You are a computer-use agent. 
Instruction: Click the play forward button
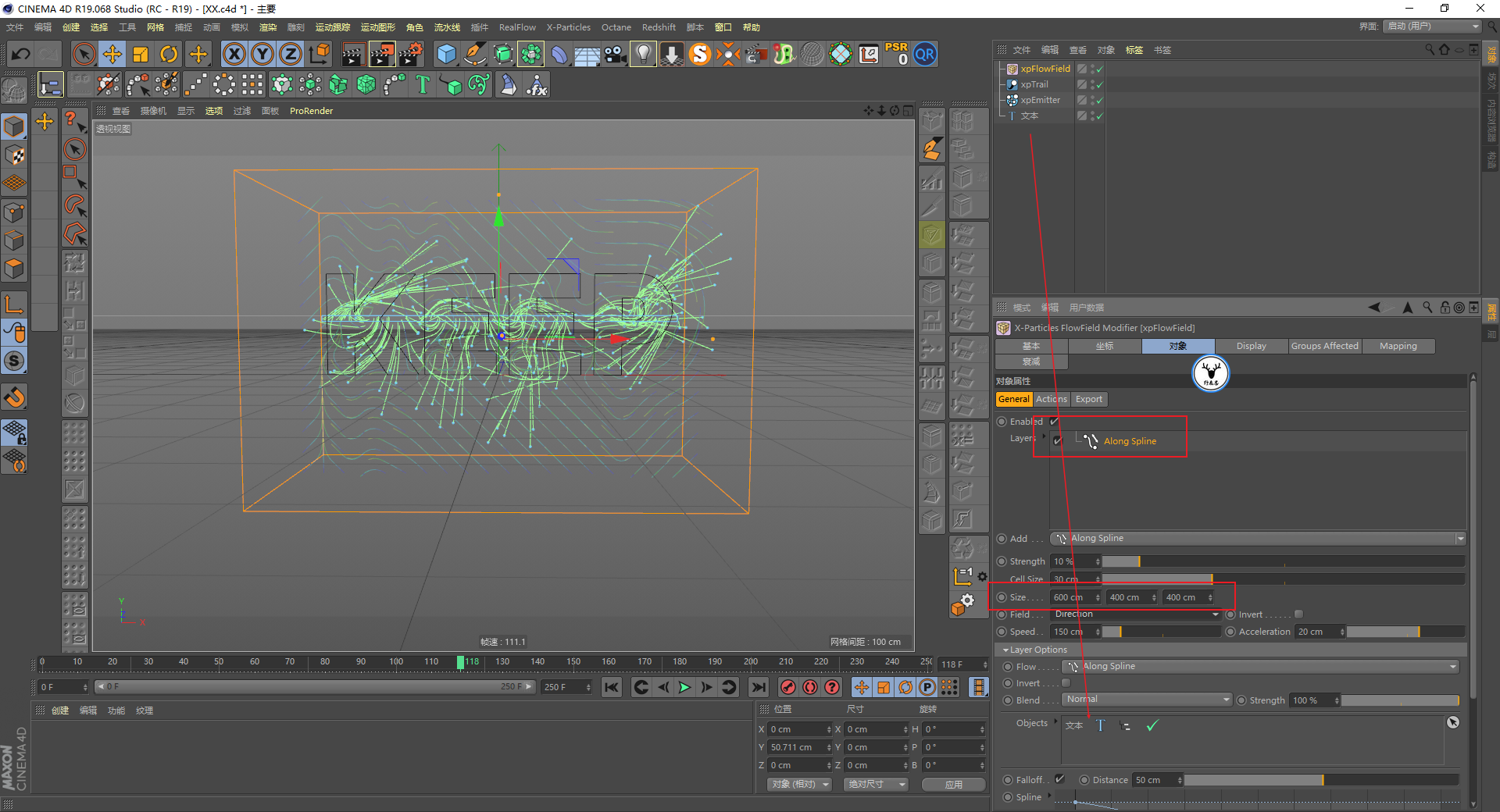(684, 687)
